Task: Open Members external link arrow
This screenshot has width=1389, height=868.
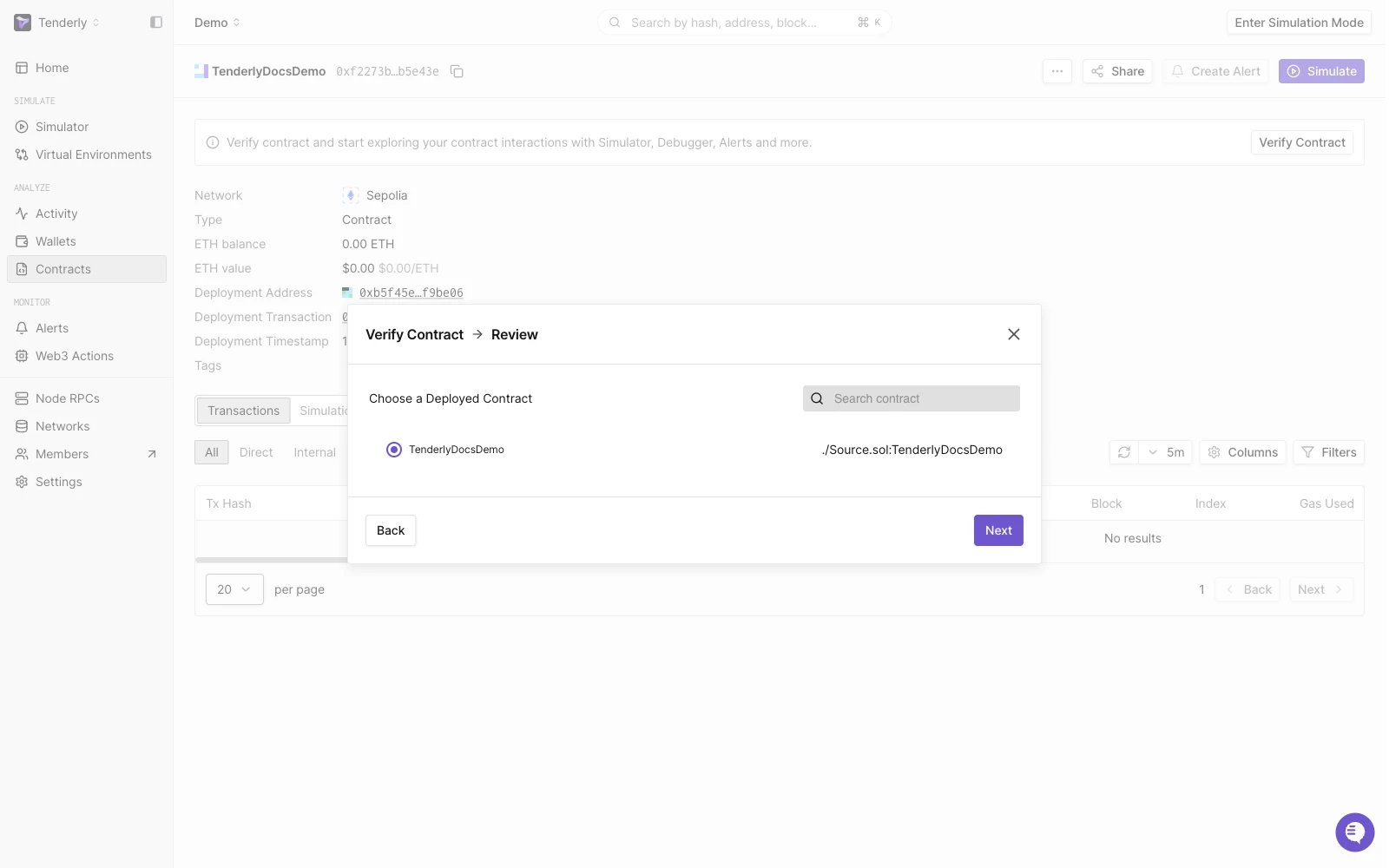Action: (x=152, y=454)
